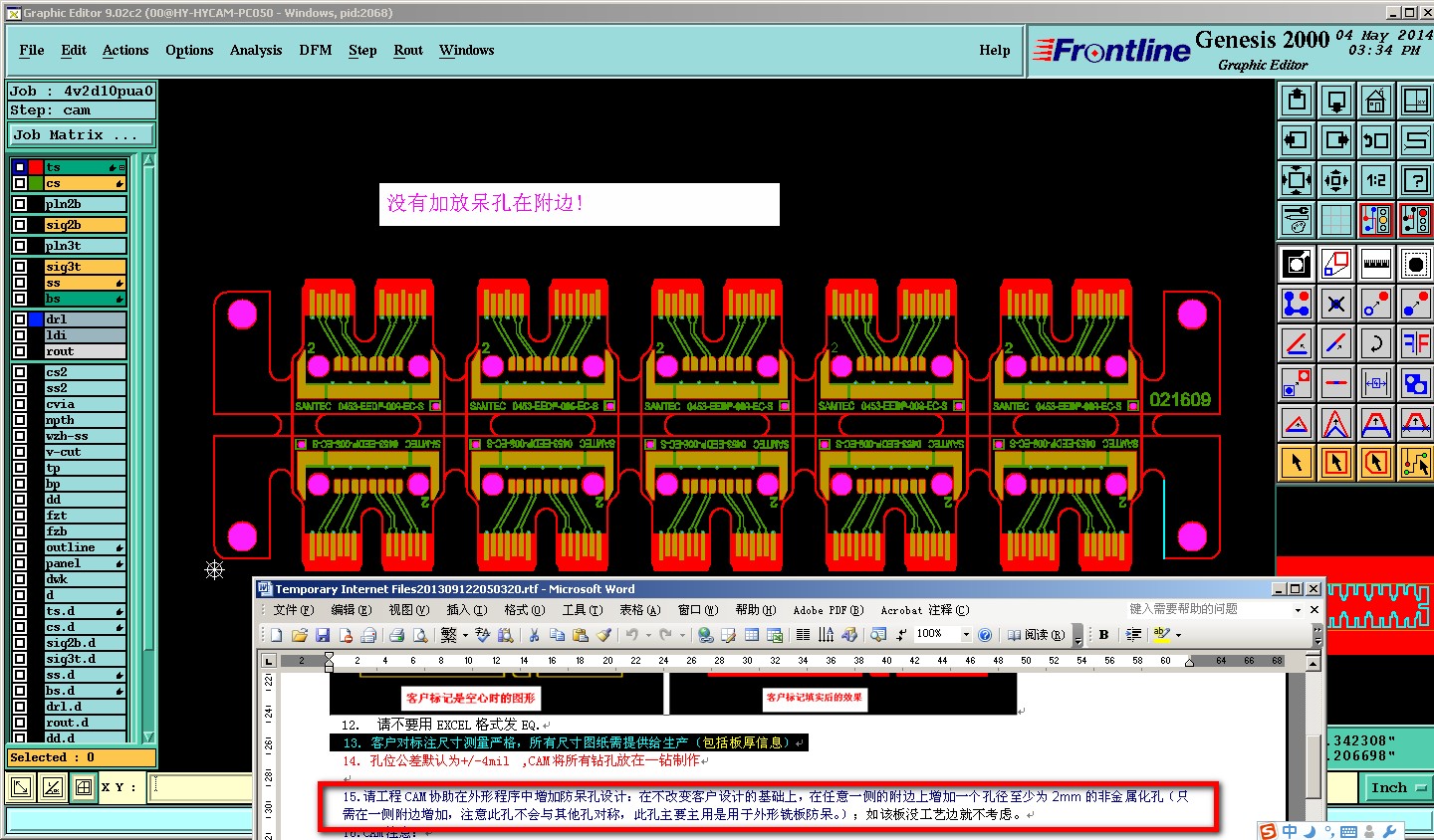Screen dimensions: 1434x840
Task: Click the Word toolbar Save floppy icon
Action: [x=323, y=634]
